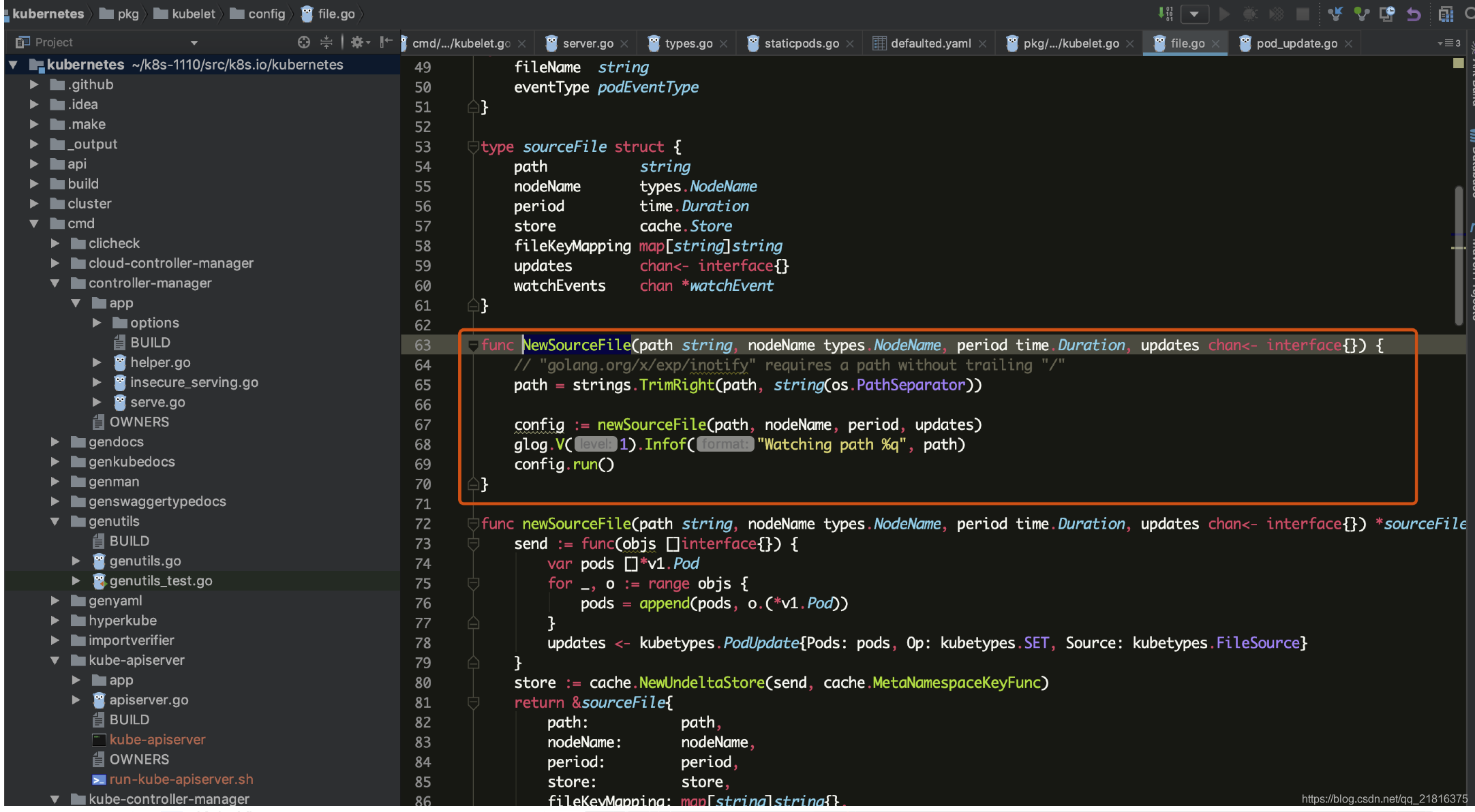Collapse the kube-apiserver folder
Screen dimensions: 1475x812
point(55,660)
